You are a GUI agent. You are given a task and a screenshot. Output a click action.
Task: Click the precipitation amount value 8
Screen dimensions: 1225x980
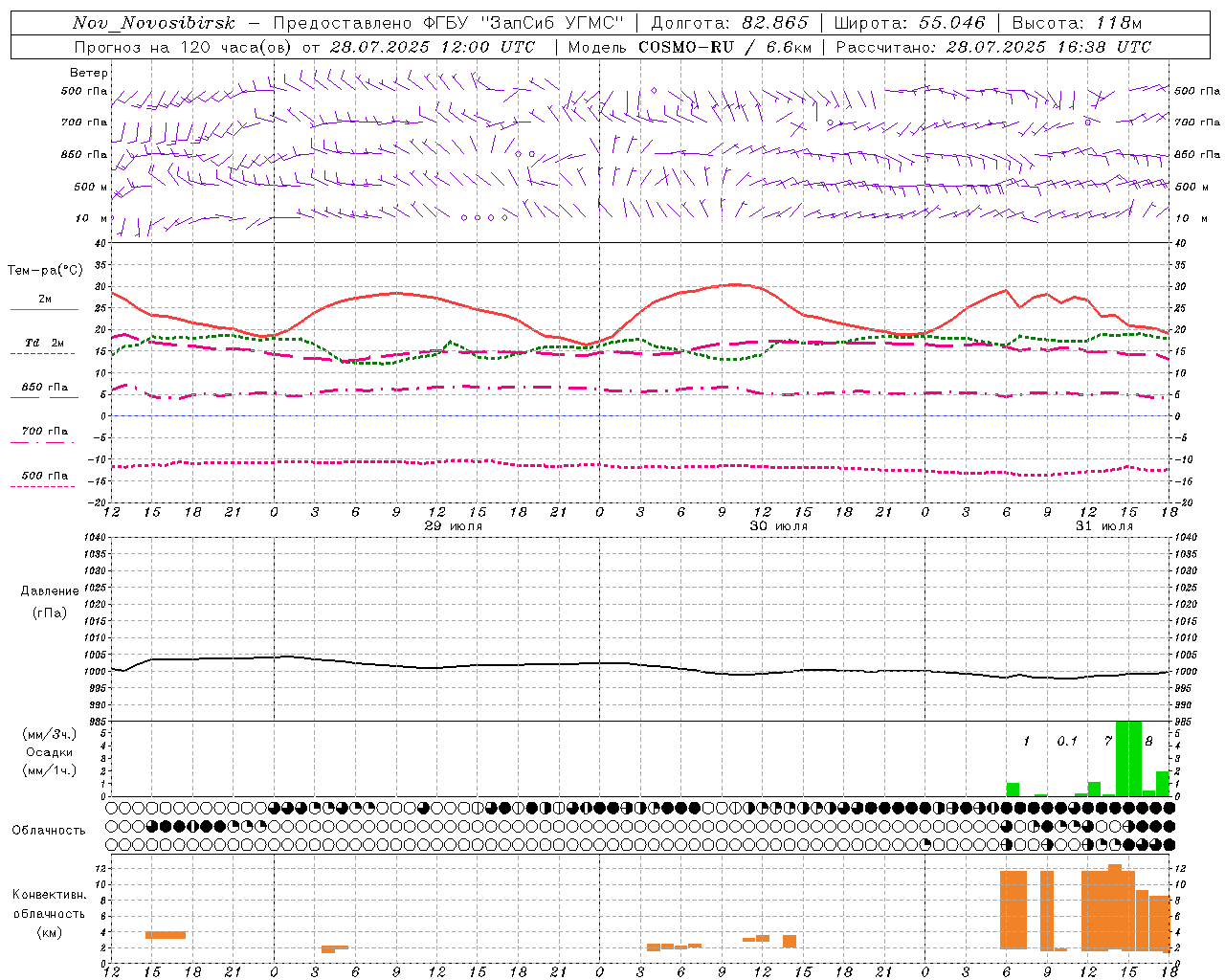click(x=1148, y=741)
